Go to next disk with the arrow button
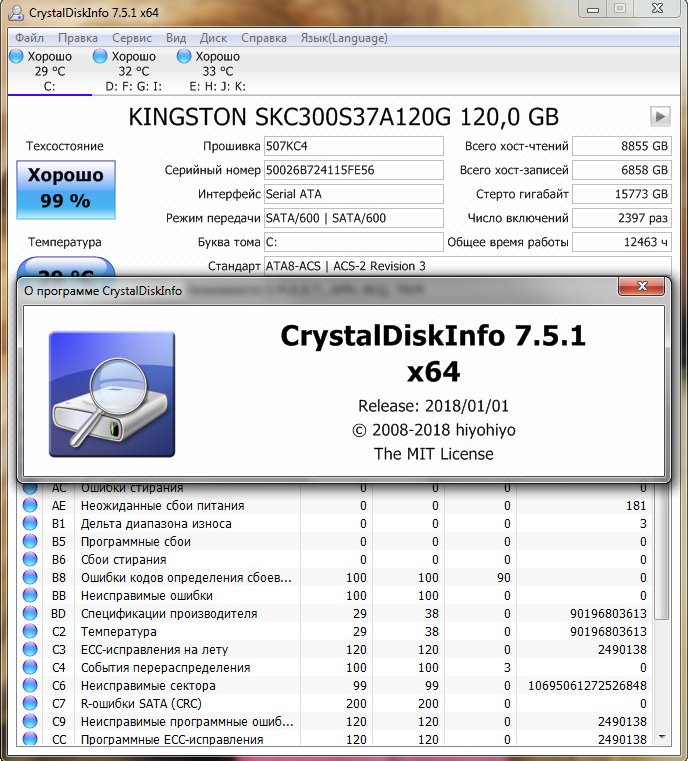 pos(660,116)
